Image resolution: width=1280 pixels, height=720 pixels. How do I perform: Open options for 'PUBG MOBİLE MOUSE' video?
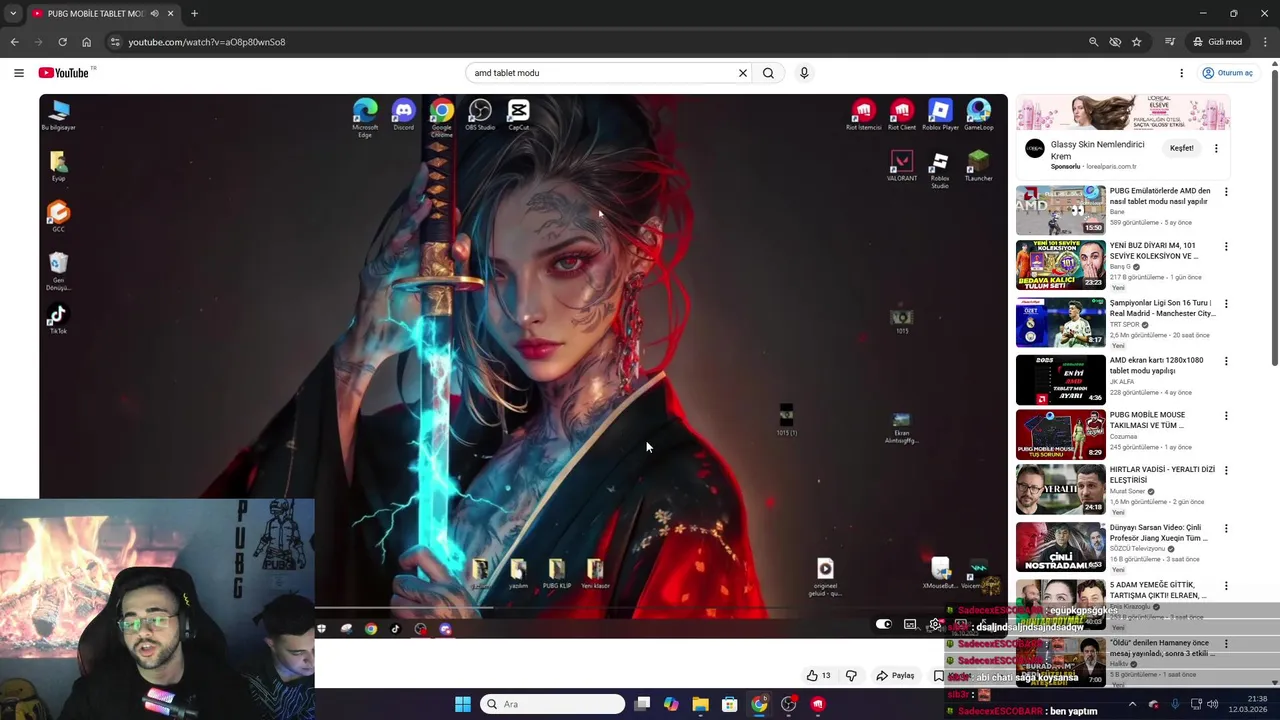[1226, 416]
